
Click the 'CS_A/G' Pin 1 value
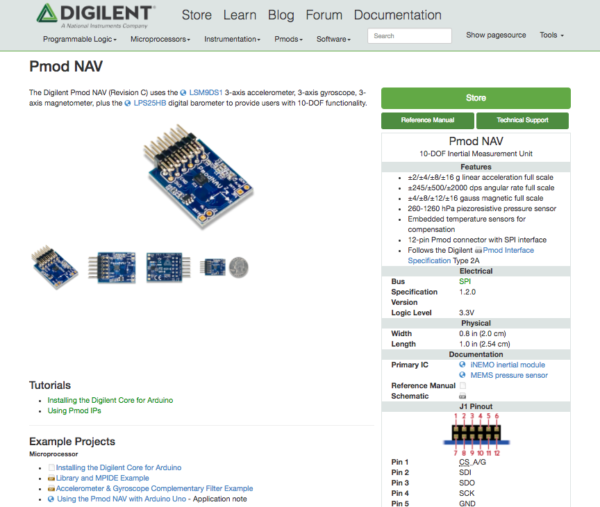pos(473,462)
